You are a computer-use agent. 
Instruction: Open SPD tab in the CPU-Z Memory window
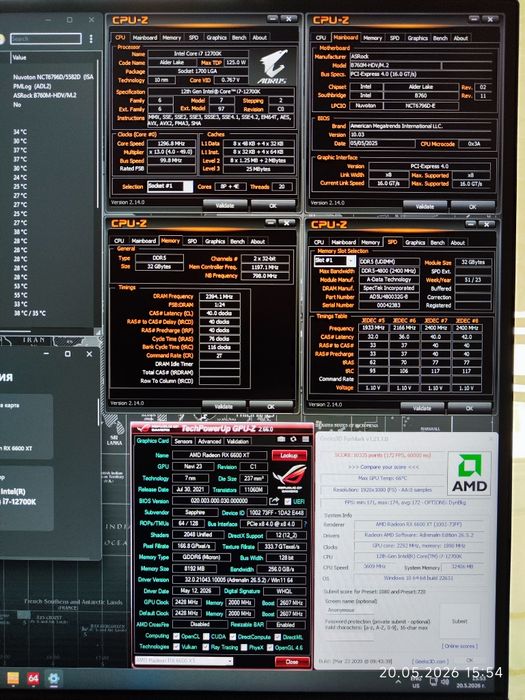(192, 241)
